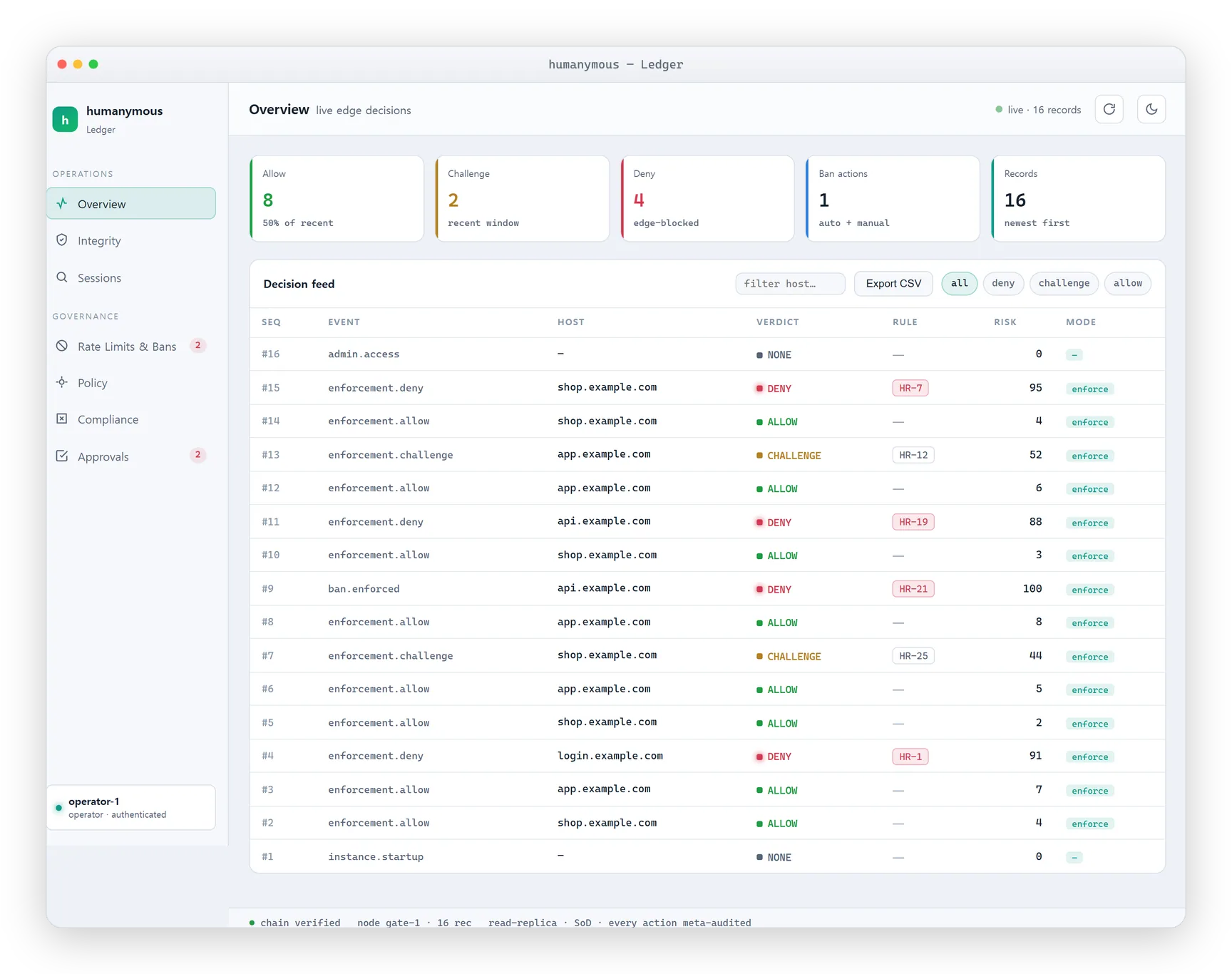Go to the Sessions page
The height and width of the screenshot is (974, 1232).
click(131, 277)
